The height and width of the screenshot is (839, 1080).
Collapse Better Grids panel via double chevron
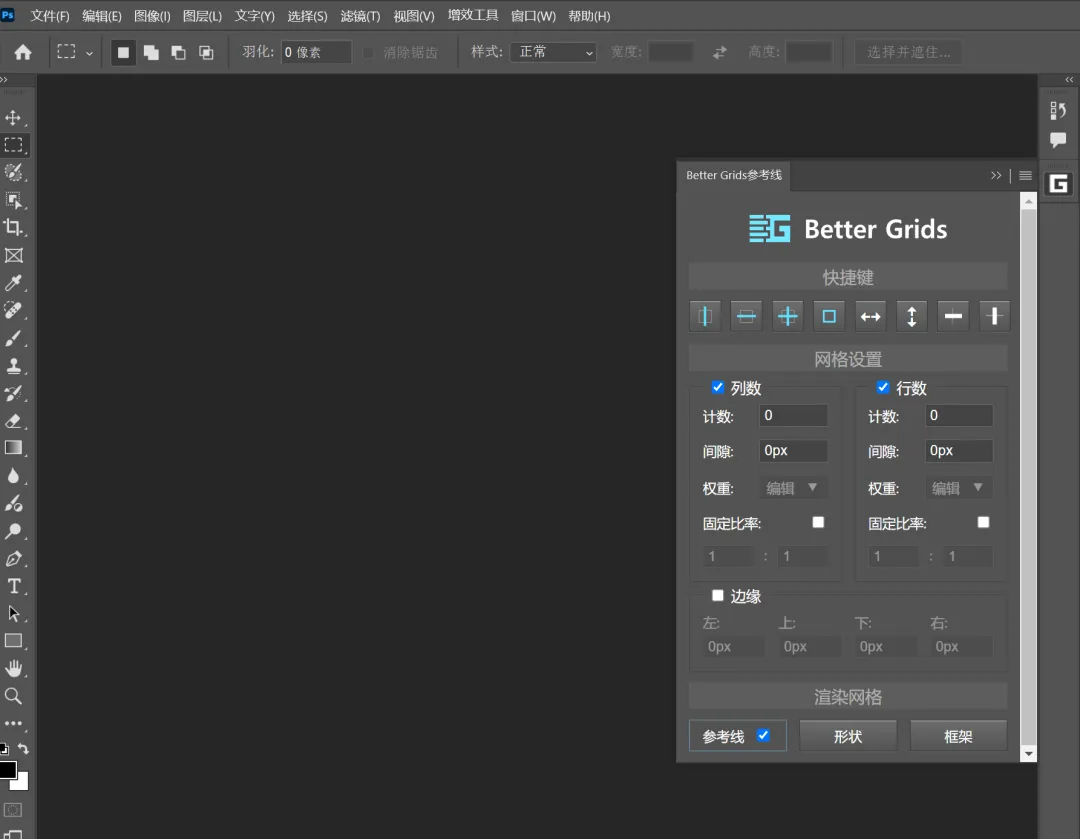point(996,176)
